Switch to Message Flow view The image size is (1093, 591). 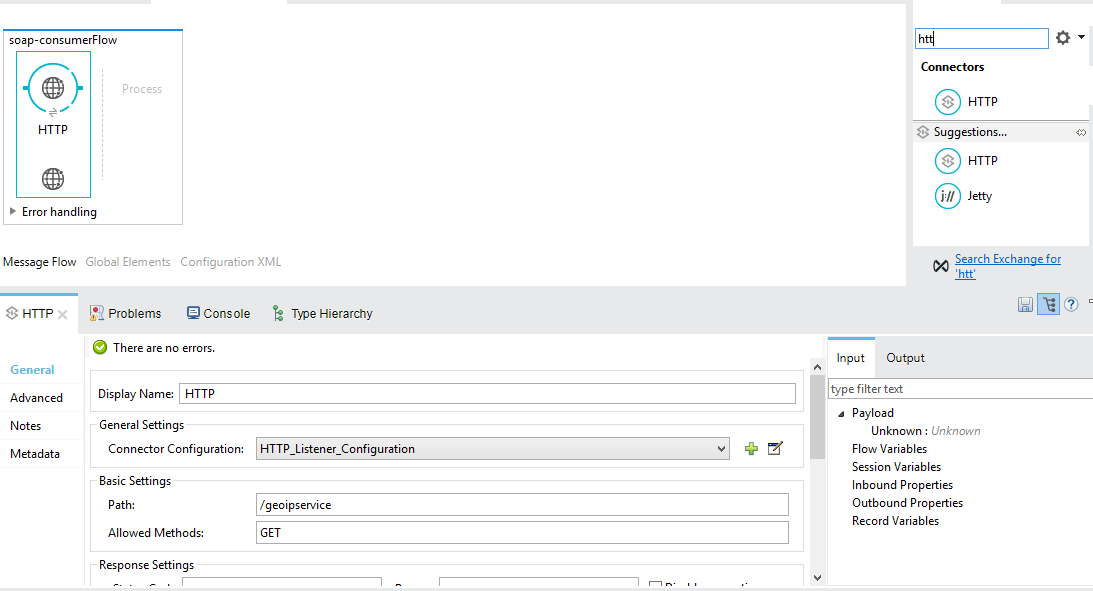pyautogui.click(x=39, y=262)
